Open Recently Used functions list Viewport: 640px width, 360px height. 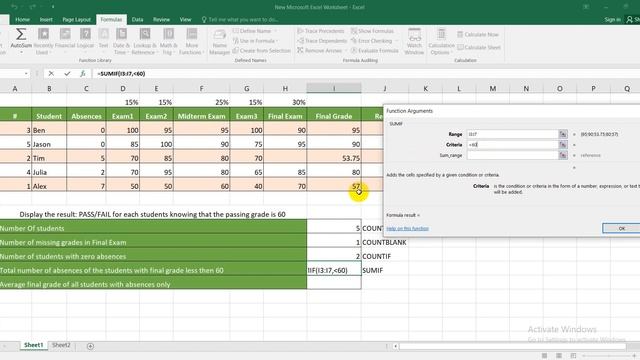click(x=43, y=41)
